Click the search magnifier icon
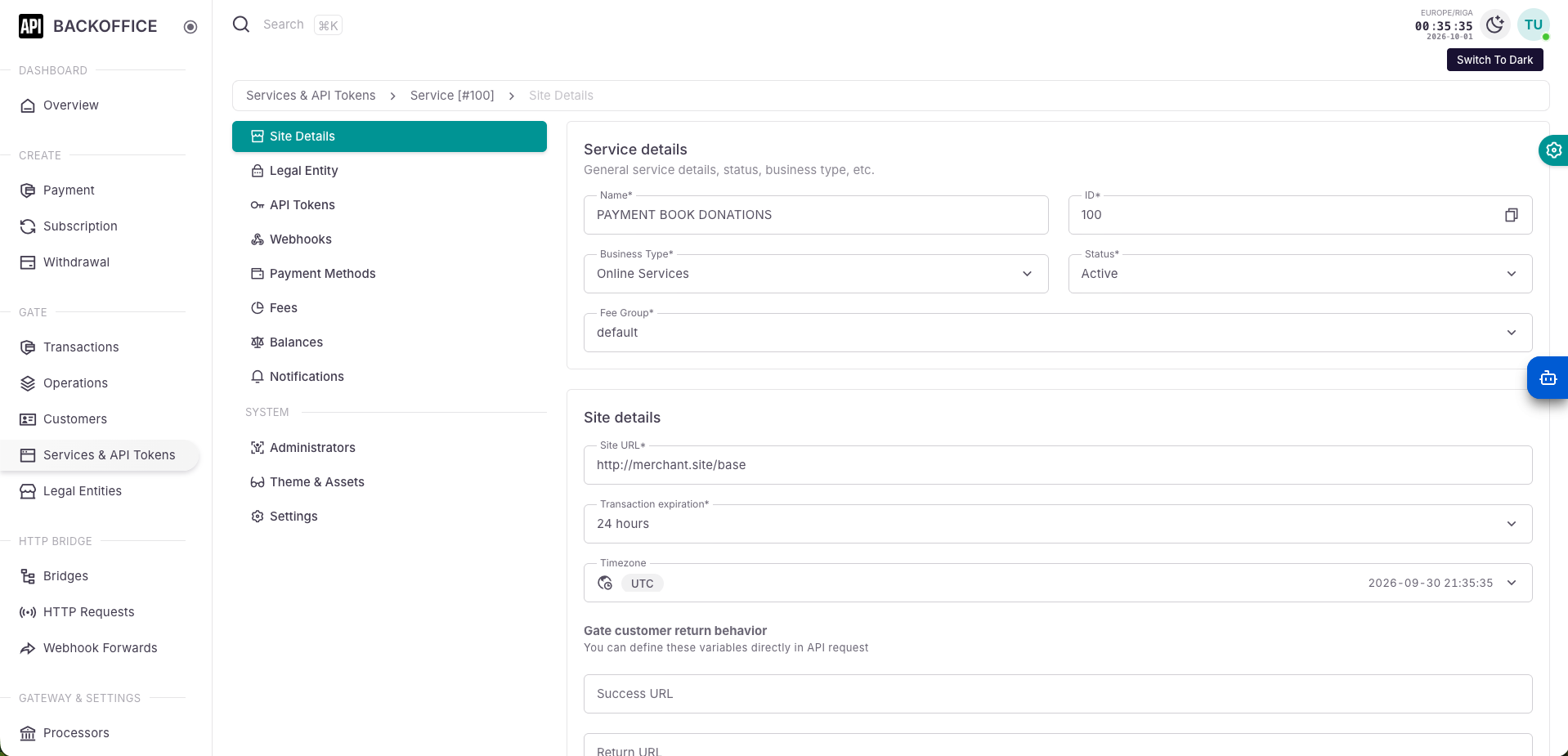 point(241,25)
